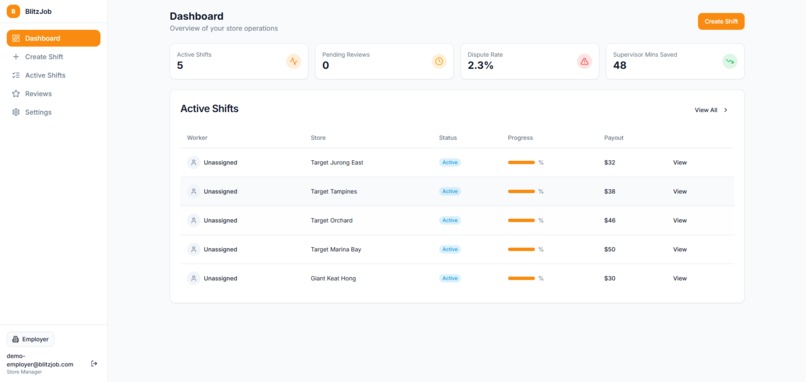The width and height of the screenshot is (806, 382).
Task: Click the checklist icon beside Active Shifts
Action: pyautogui.click(x=16, y=75)
